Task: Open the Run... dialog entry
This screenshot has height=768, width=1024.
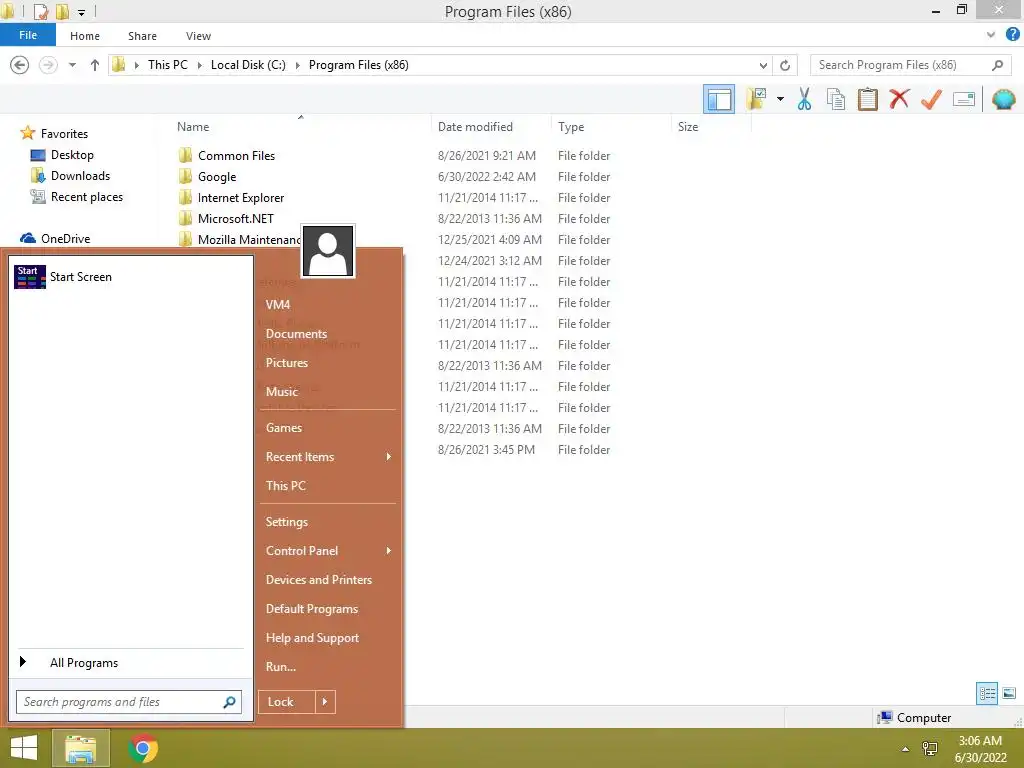Action: pyautogui.click(x=281, y=667)
